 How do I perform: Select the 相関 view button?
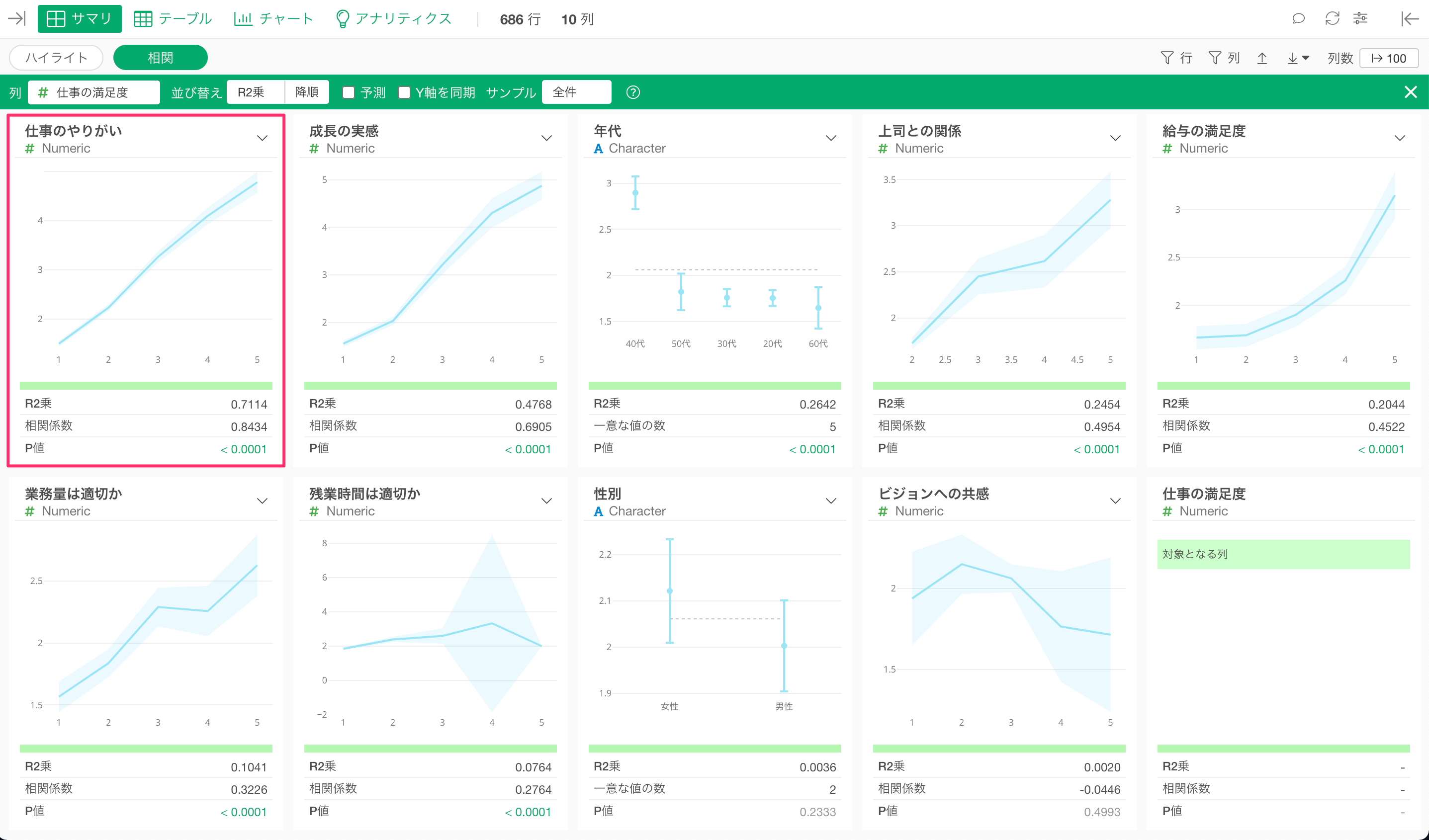point(161,57)
